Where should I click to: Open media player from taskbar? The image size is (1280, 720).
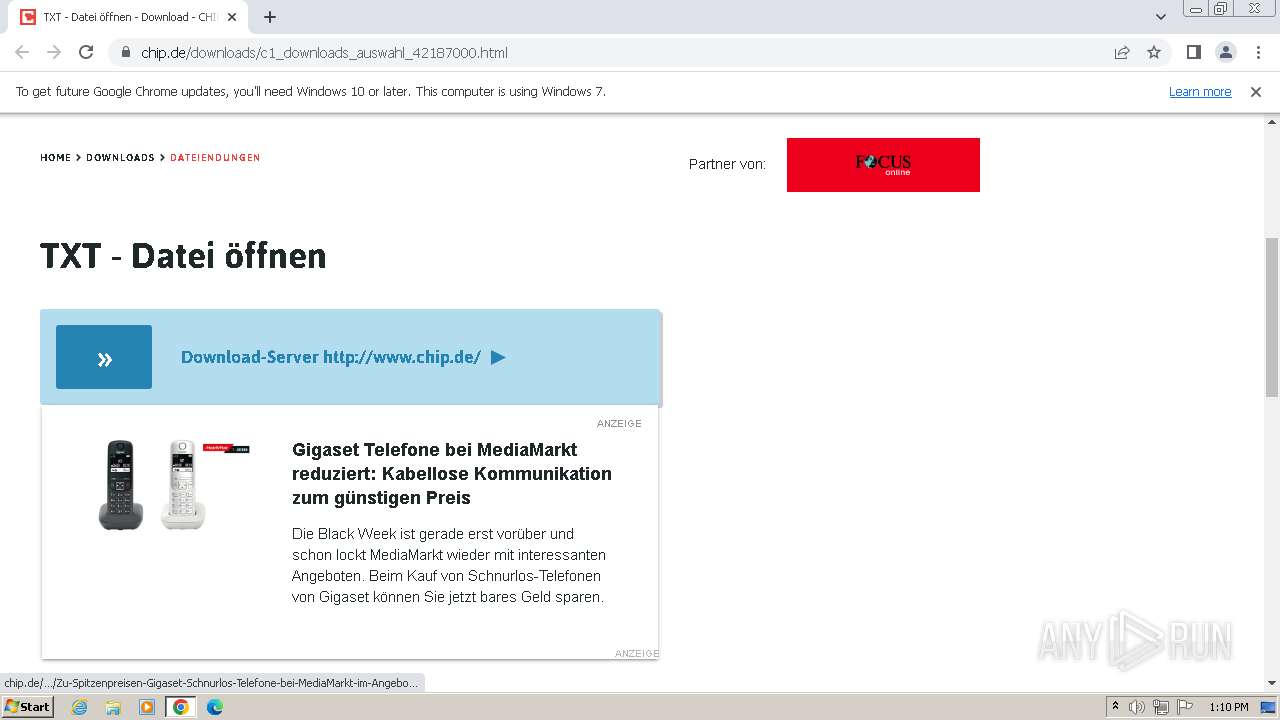pos(147,707)
